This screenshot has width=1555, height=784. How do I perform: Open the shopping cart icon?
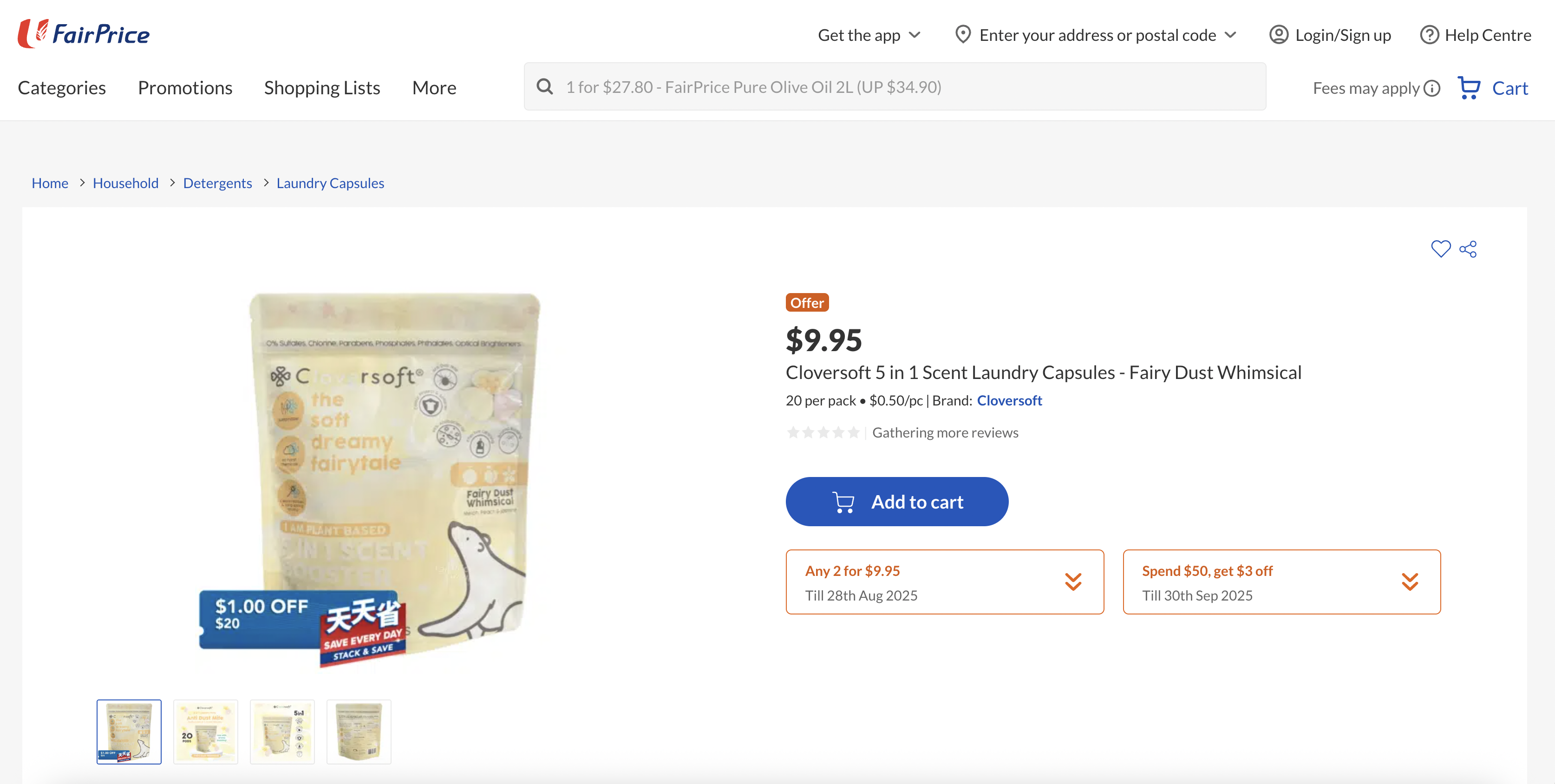(1469, 87)
